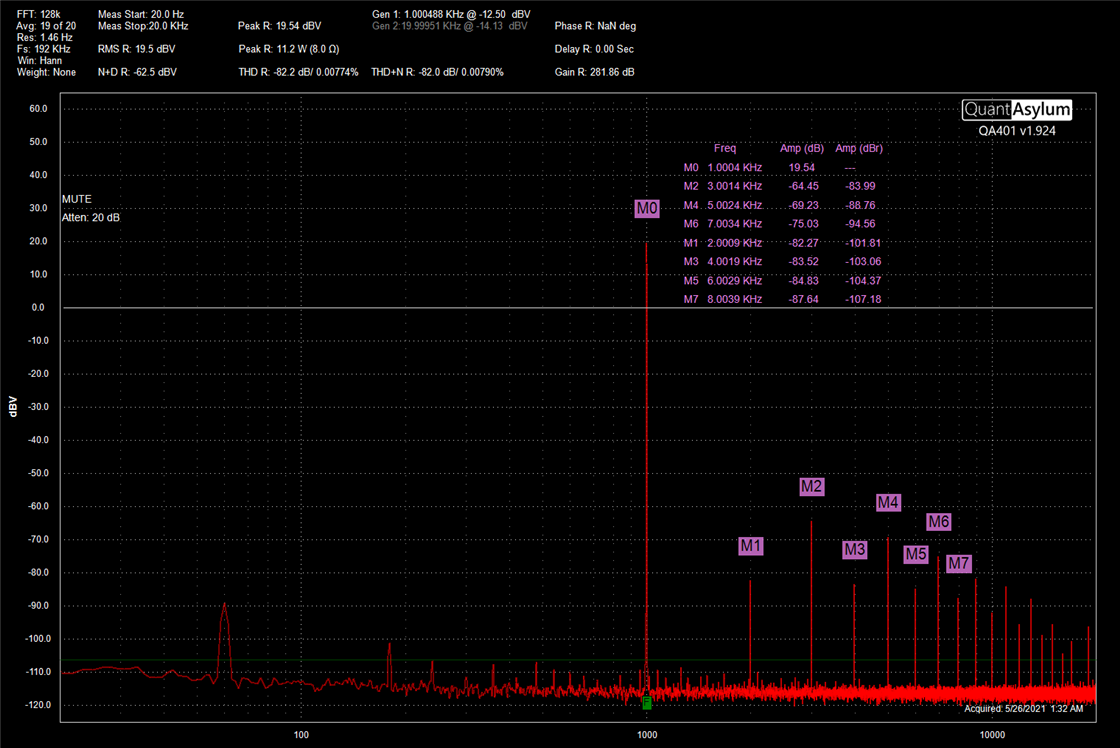The image size is (1120, 748).
Task: Click the 0.0 y-axis tick label
Action: pyautogui.click(x=38, y=307)
